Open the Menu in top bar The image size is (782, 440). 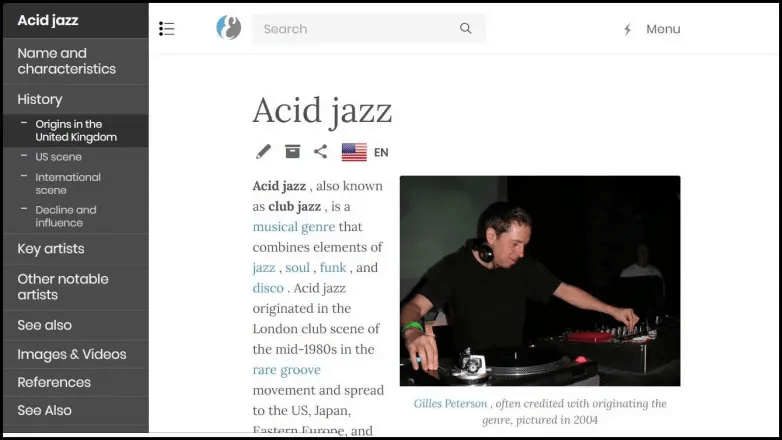click(x=662, y=29)
